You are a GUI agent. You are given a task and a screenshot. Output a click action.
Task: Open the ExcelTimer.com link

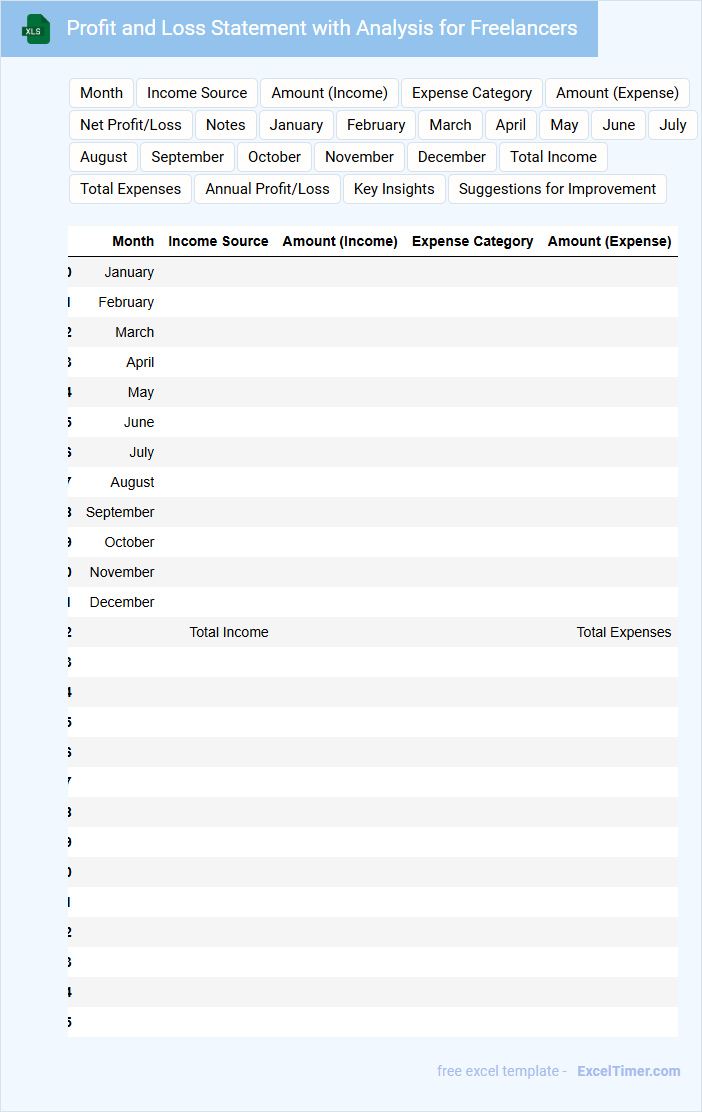tap(629, 1071)
